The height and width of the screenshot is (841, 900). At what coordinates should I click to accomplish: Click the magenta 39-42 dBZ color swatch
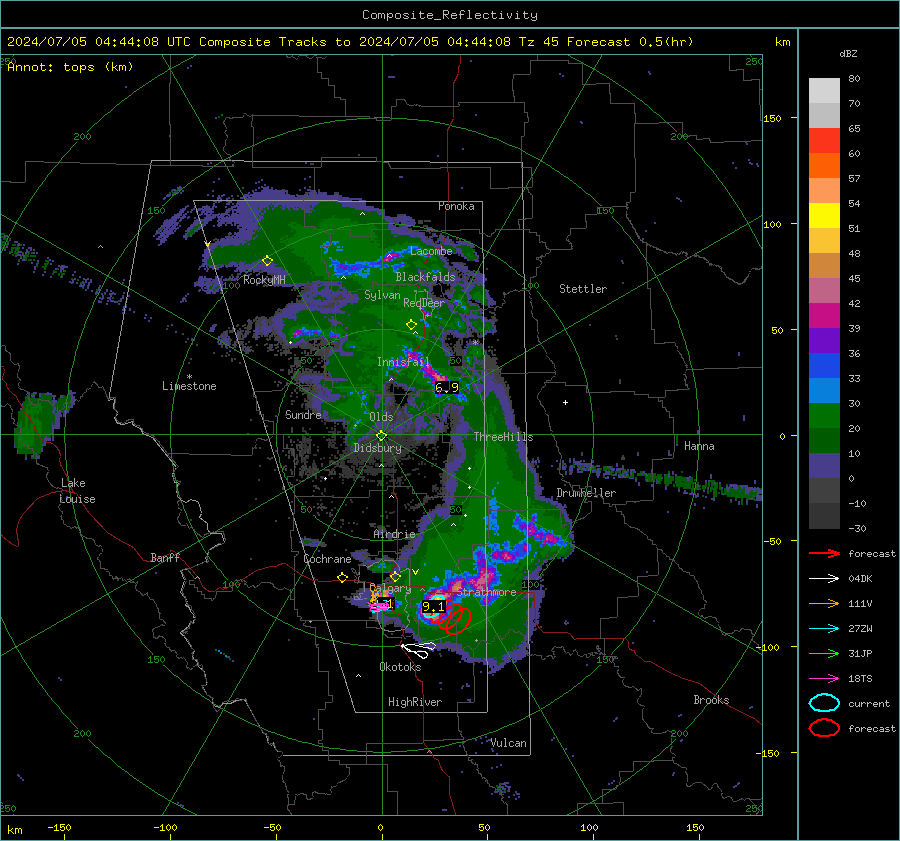tap(824, 316)
